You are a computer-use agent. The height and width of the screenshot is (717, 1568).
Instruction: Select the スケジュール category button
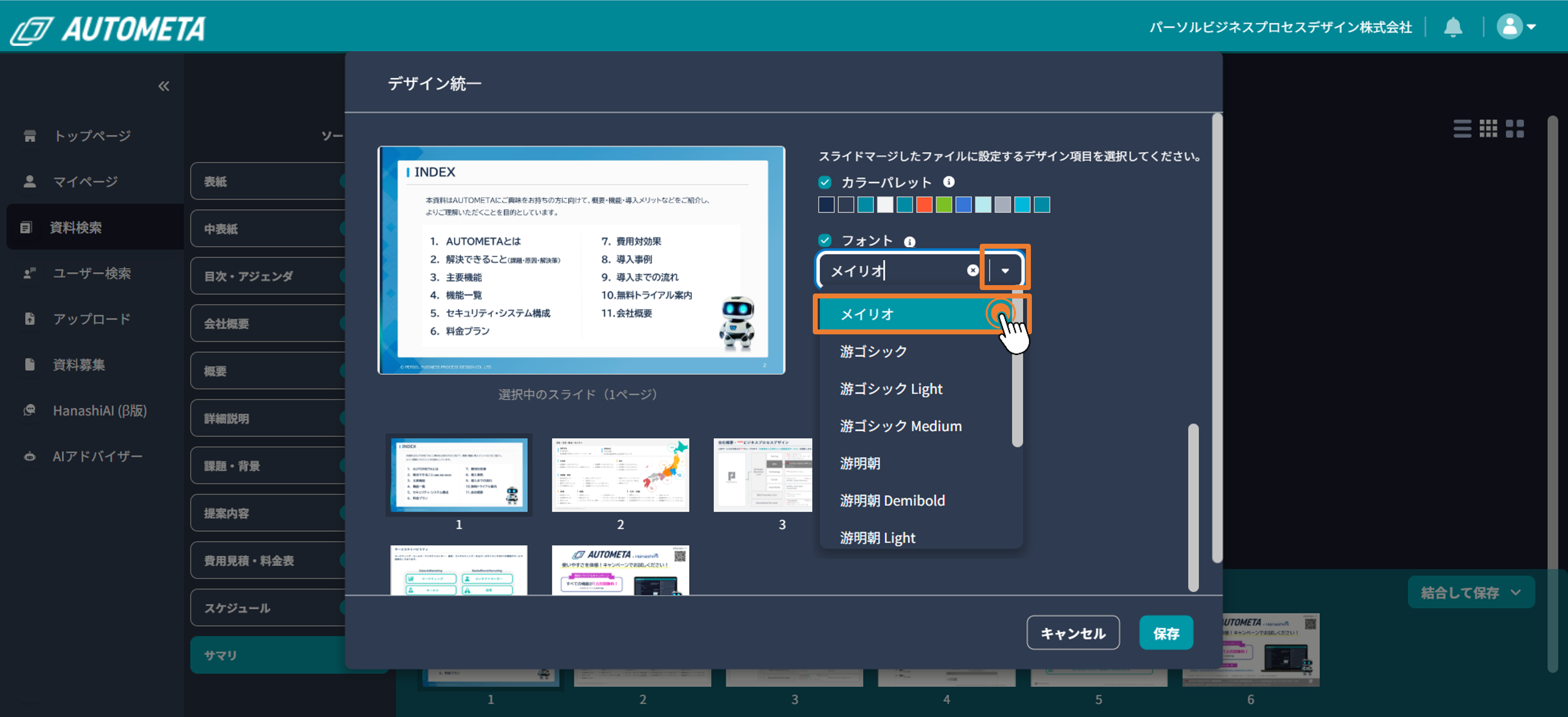pos(268,608)
